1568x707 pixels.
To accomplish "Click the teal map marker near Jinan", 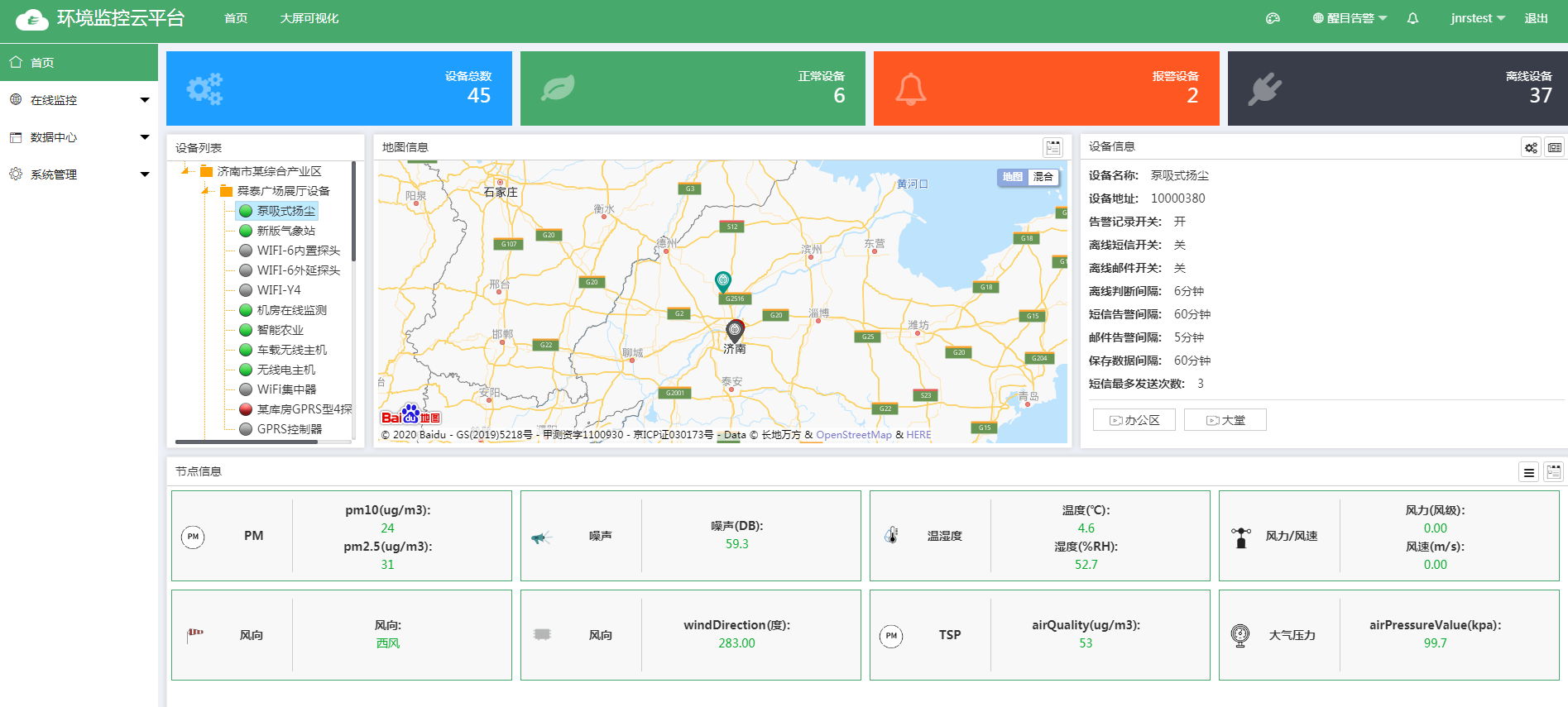I will [x=722, y=282].
